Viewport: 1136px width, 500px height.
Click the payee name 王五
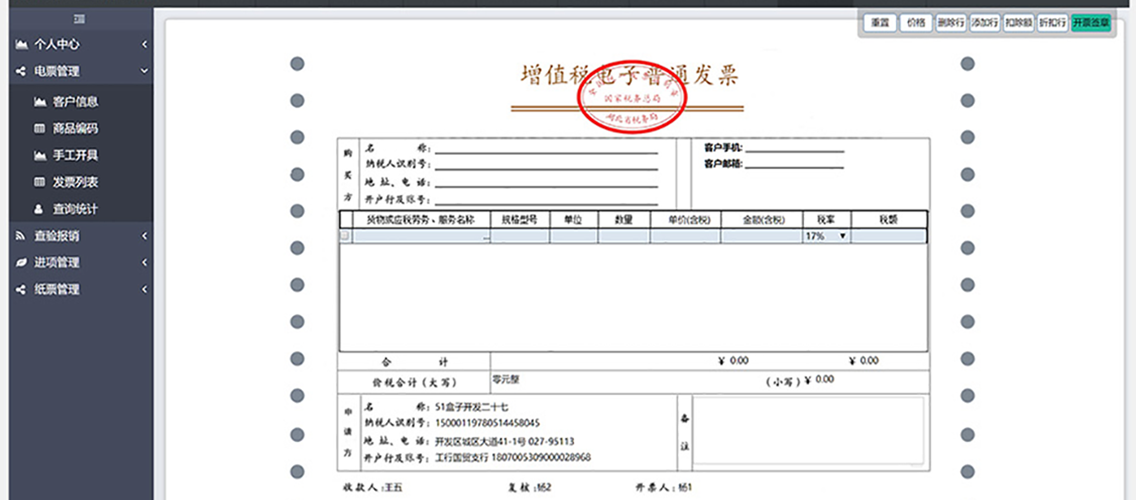click(393, 488)
